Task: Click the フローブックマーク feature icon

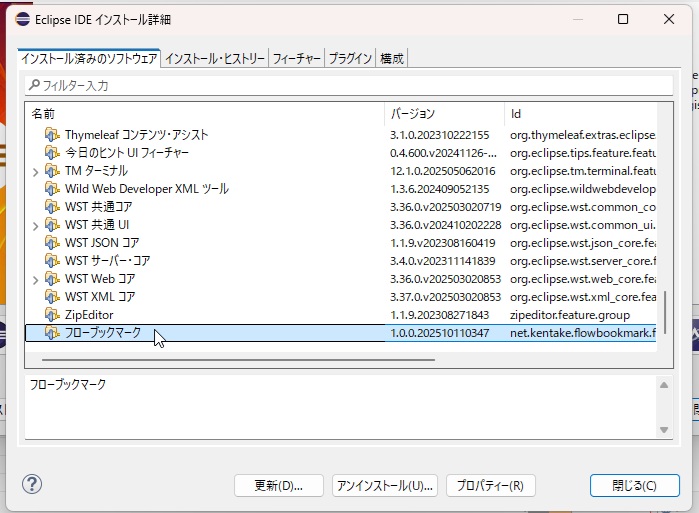Action: [x=52, y=333]
